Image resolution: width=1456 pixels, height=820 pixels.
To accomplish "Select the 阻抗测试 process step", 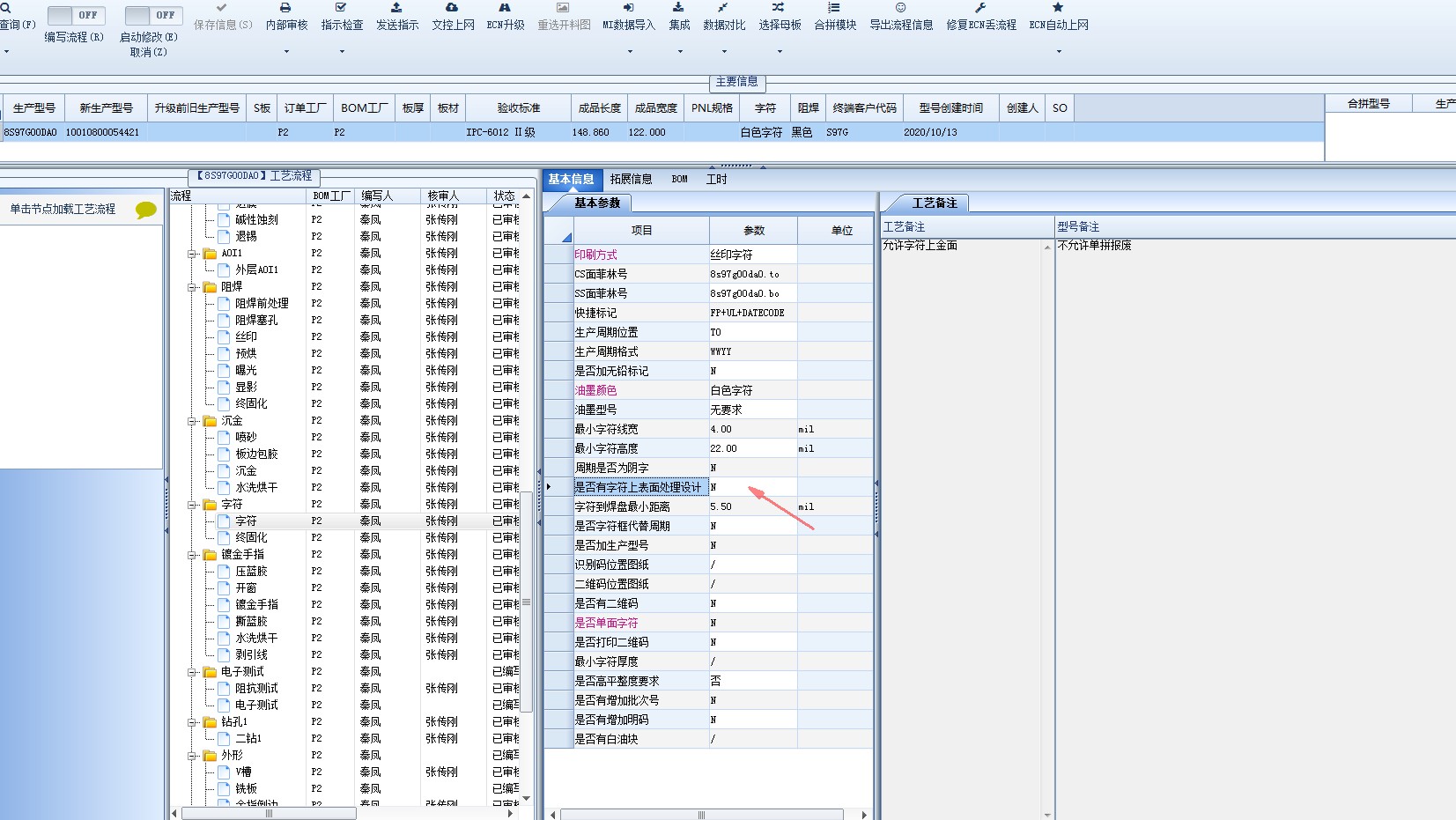I will [x=256, y=689].
